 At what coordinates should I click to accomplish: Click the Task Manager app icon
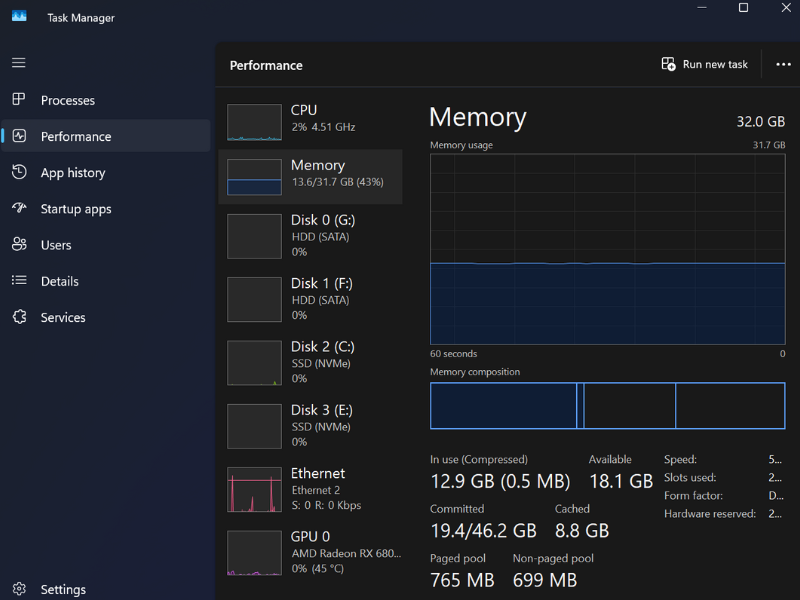(19, 17)
